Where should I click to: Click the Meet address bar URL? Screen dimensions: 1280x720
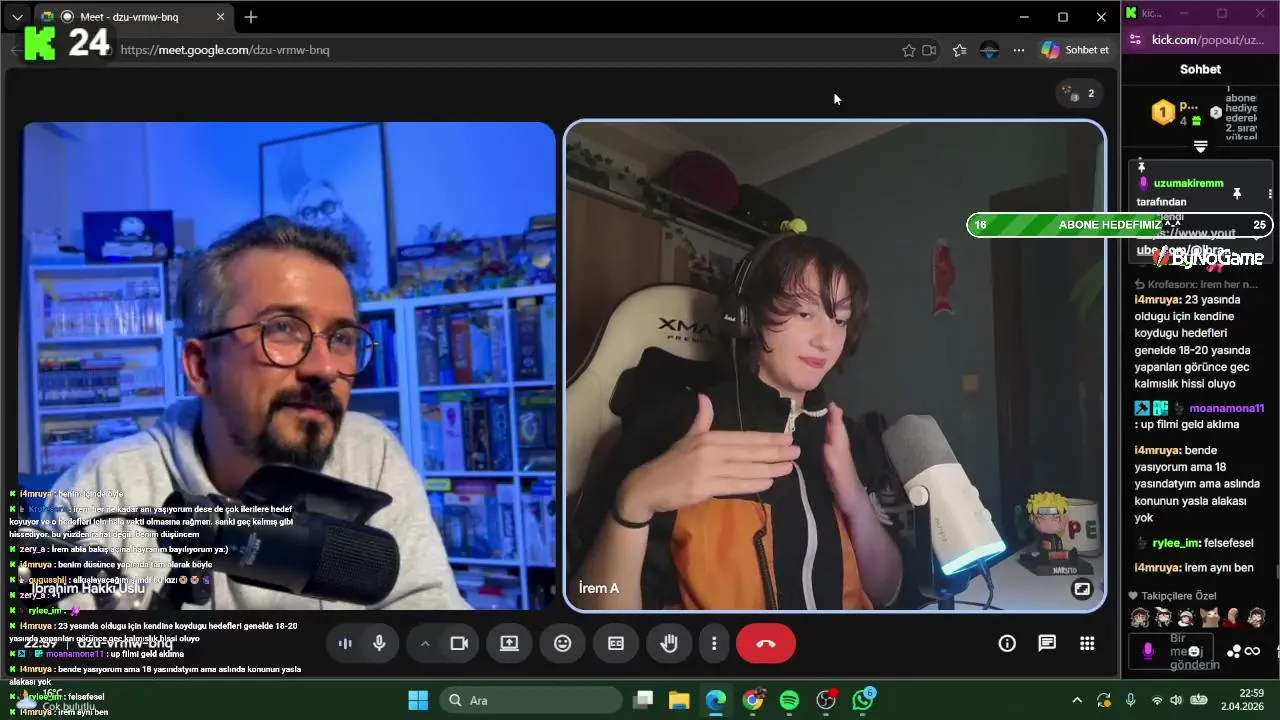coord(225,50)
